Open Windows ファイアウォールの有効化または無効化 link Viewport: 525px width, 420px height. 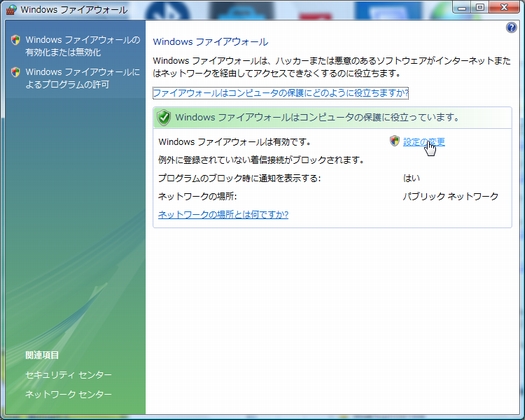point(83,46)
